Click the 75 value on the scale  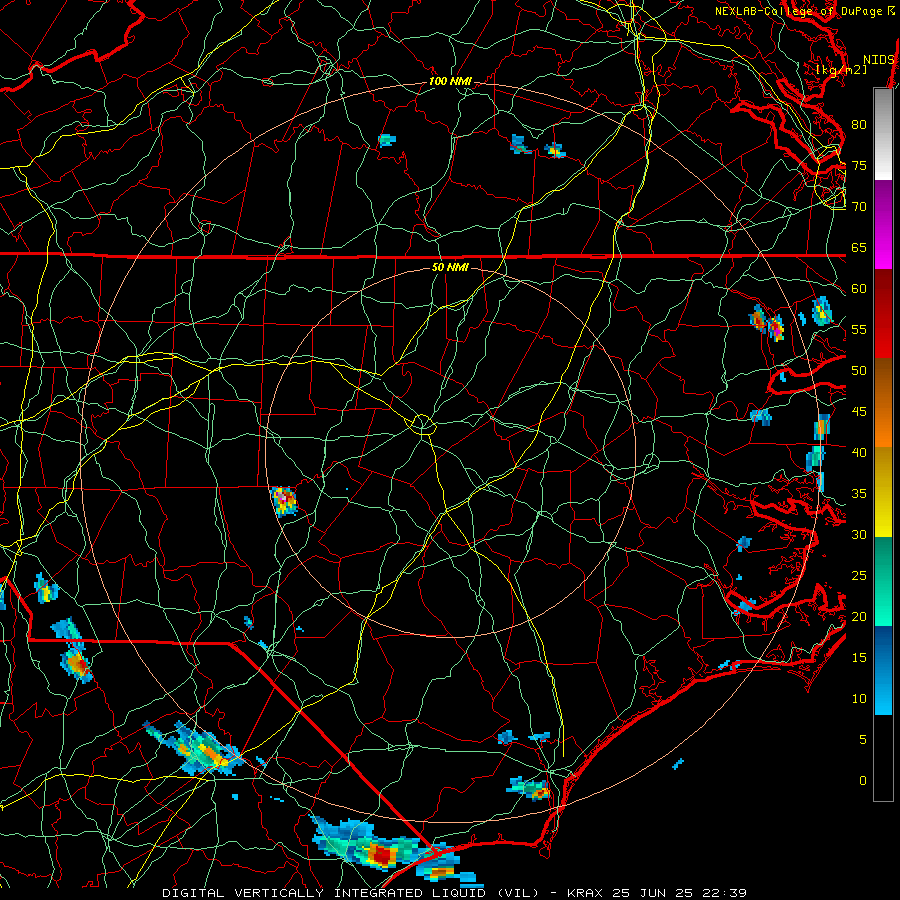[x=859, y=165]
